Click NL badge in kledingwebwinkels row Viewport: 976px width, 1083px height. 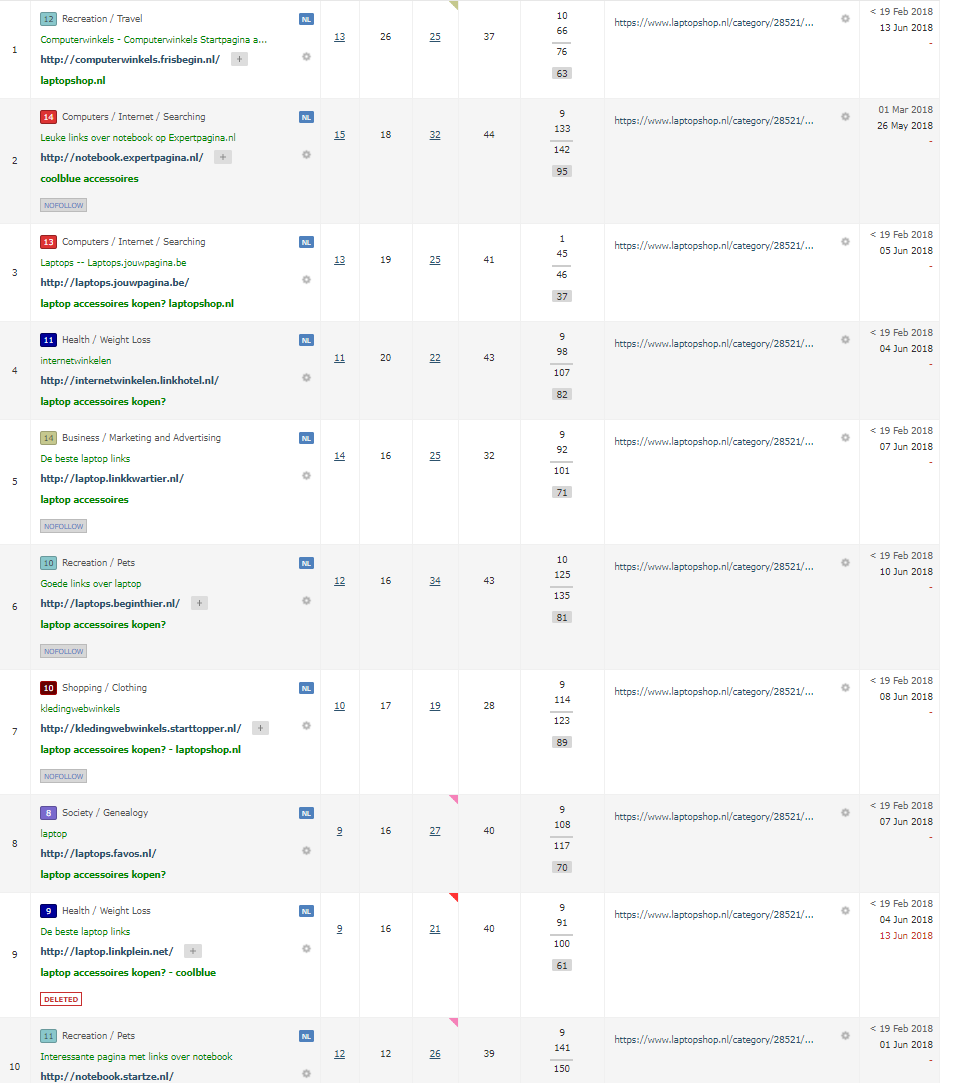tap(306, 688)
